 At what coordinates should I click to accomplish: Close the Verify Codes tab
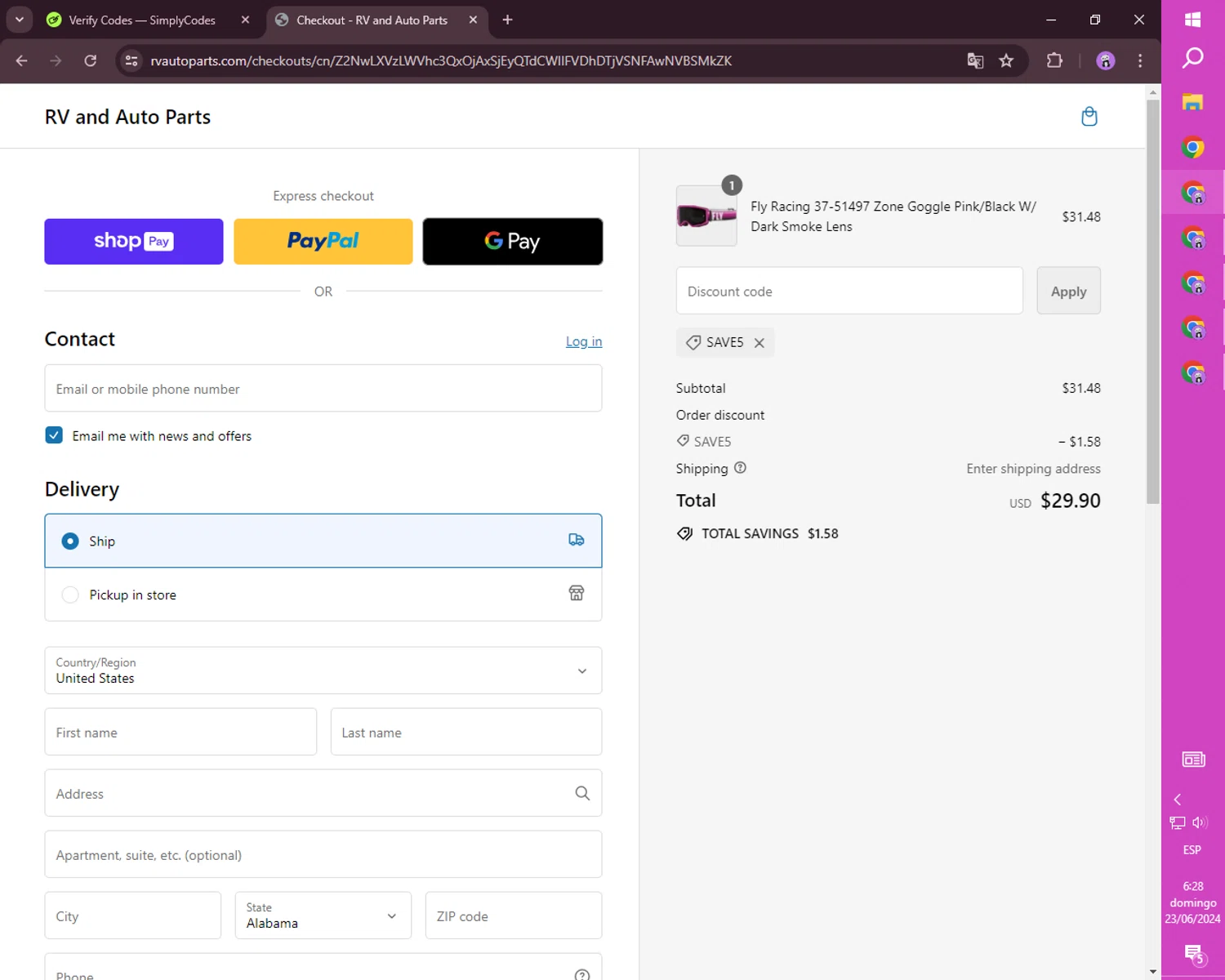pos(245,20)
